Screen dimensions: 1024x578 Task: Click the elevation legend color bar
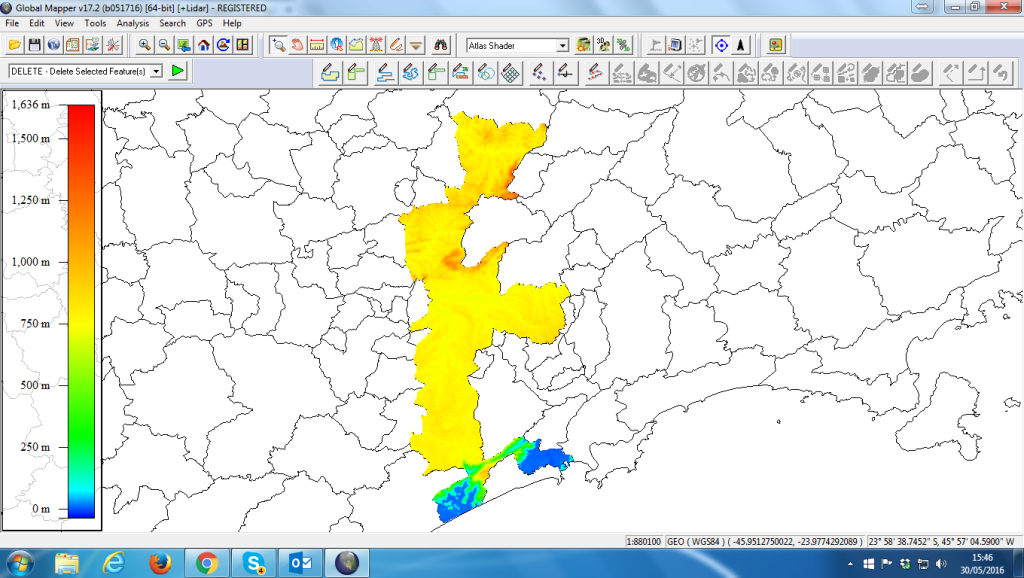coord(81,311)
